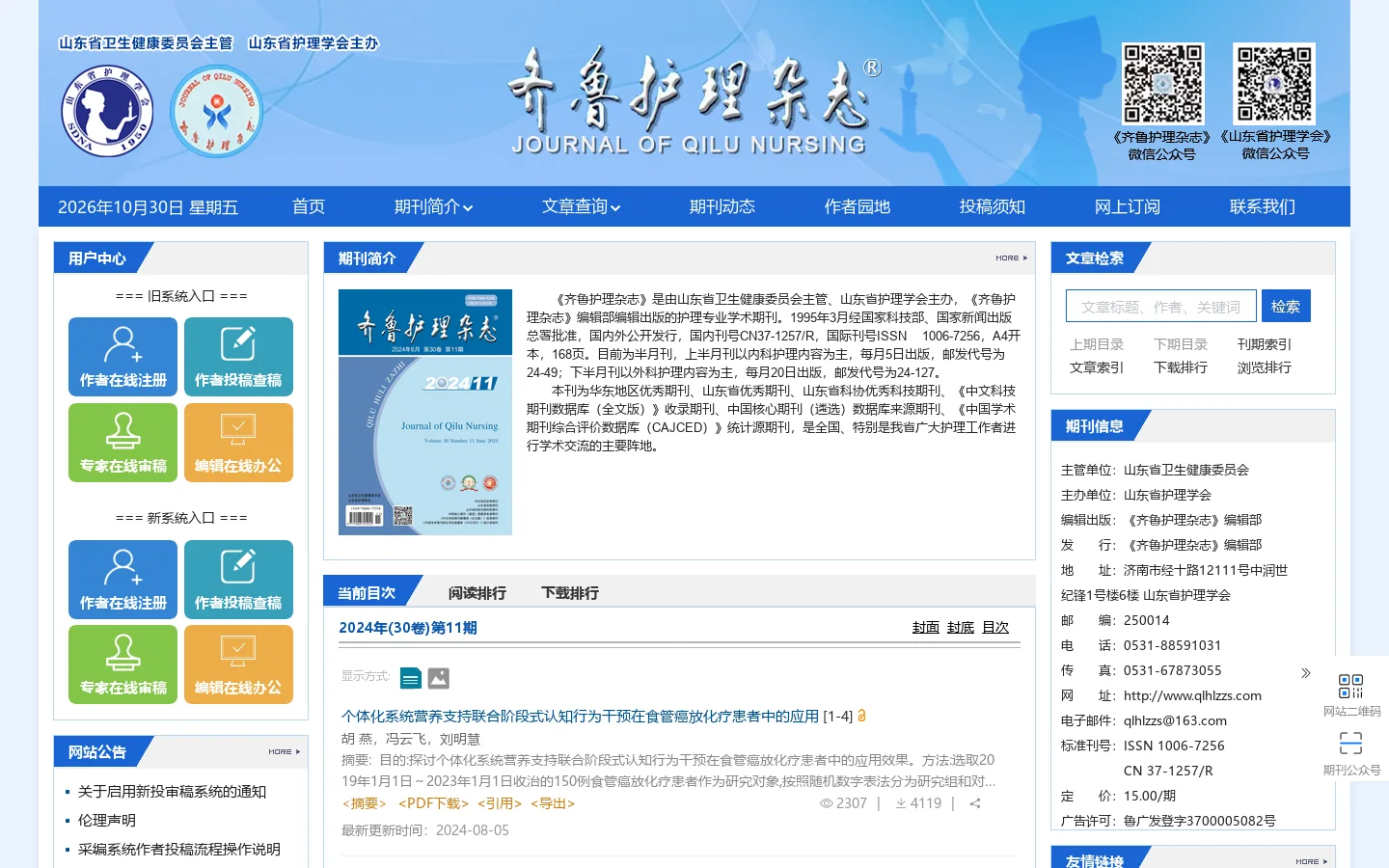Open the 封面 link
Viewport: 1389px width, 868px height.
click(x=926, y=628)
